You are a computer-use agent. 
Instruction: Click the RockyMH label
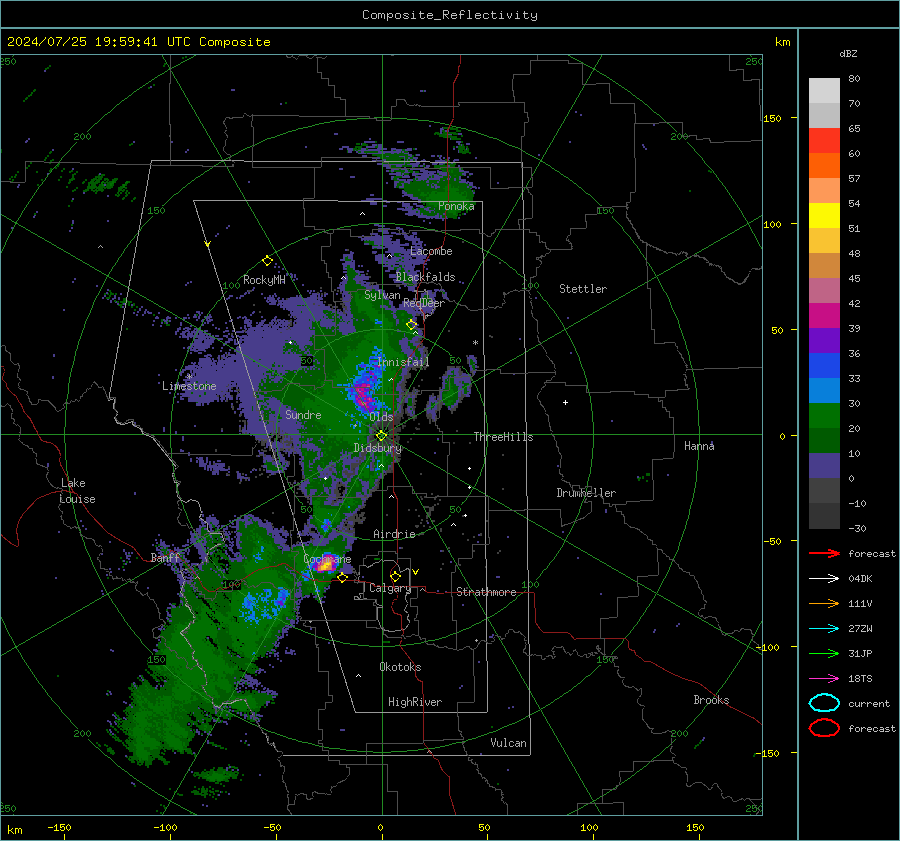point(264,280)
